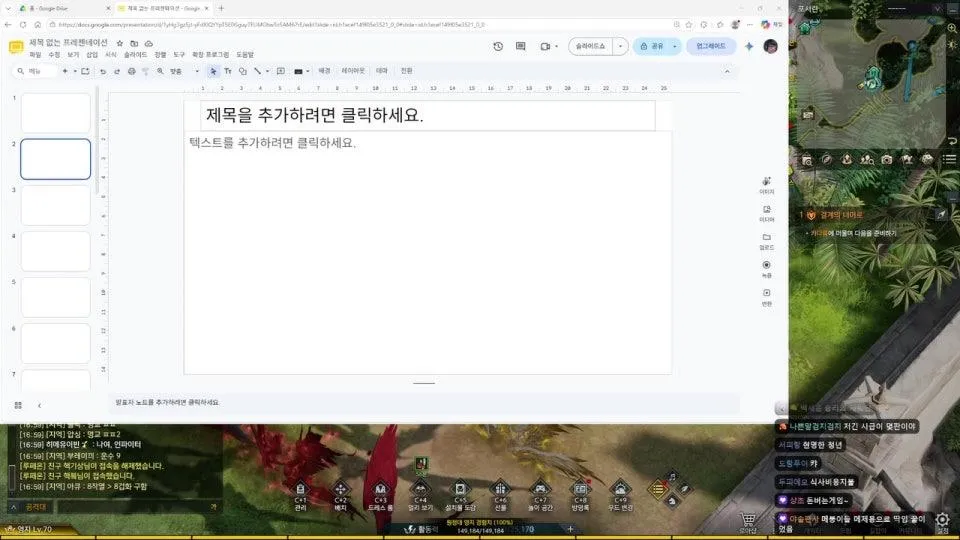The image size is (960, 540).
Task: Open the record option in side panel
Action: (x=767, y=269)
